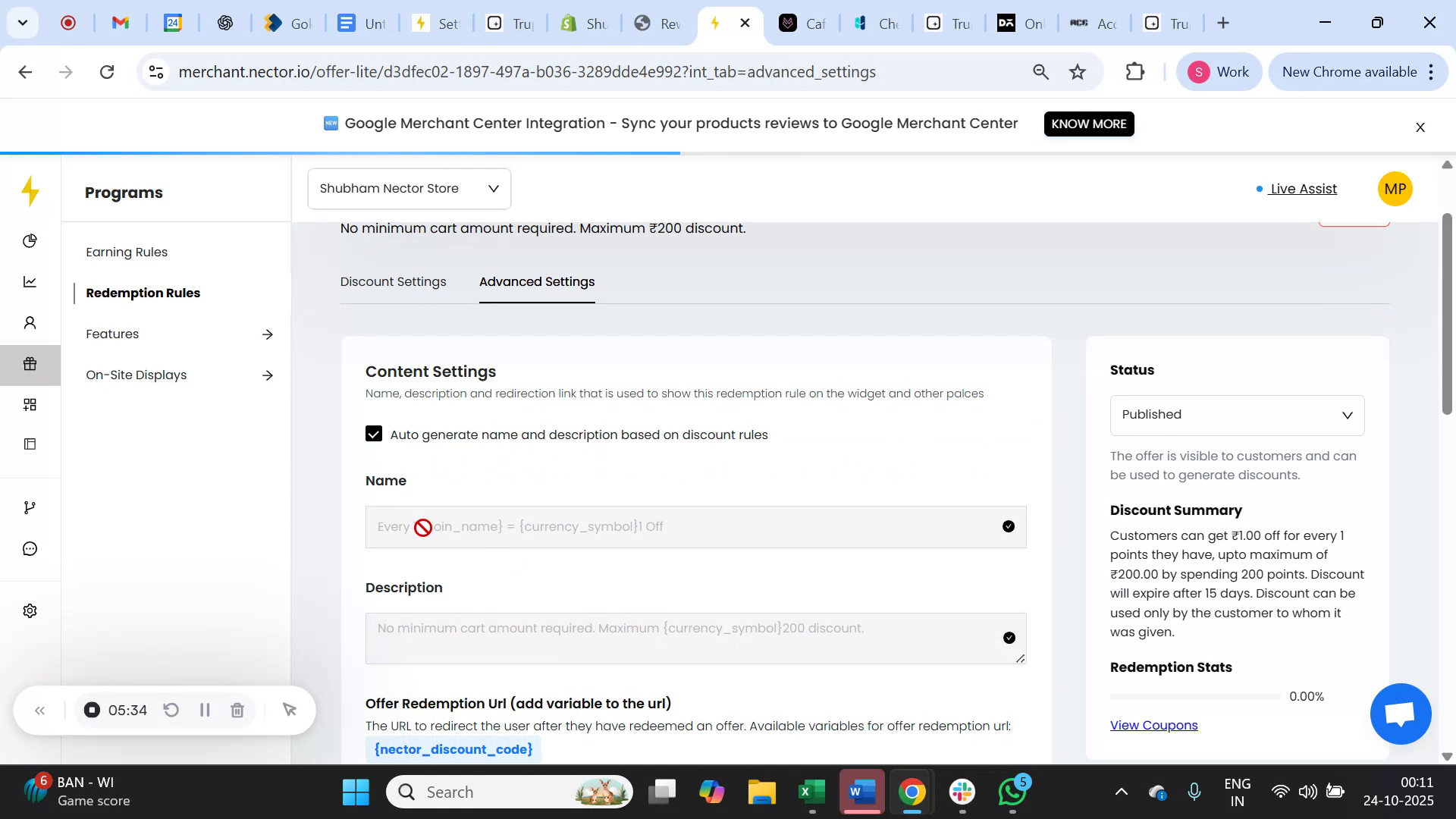
Task: Open the integrations branch icon in sidebar
Action: coord(30,507)
